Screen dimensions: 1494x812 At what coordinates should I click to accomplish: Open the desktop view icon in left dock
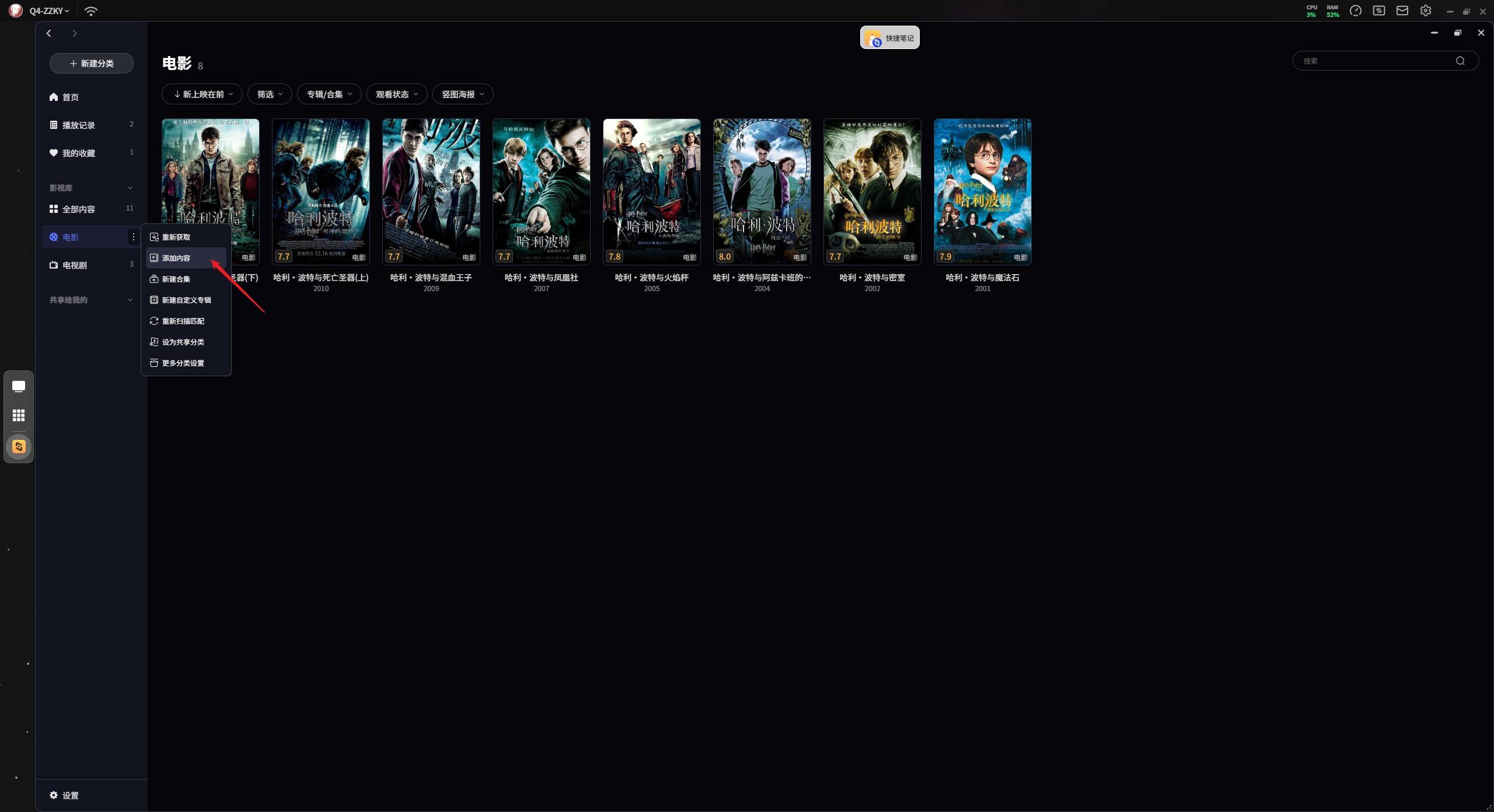(19, 386)
